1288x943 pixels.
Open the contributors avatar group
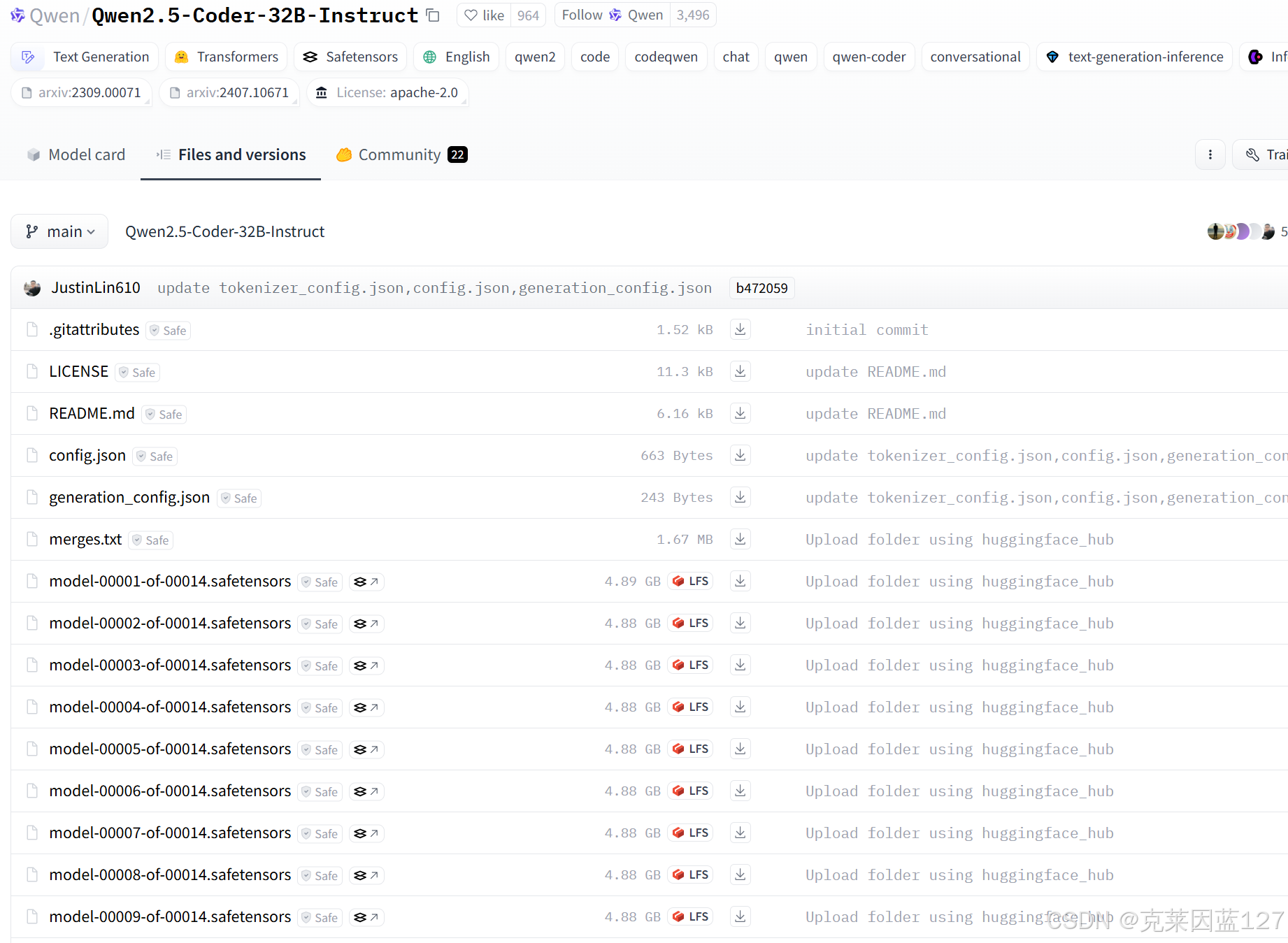click(1241, 231)
